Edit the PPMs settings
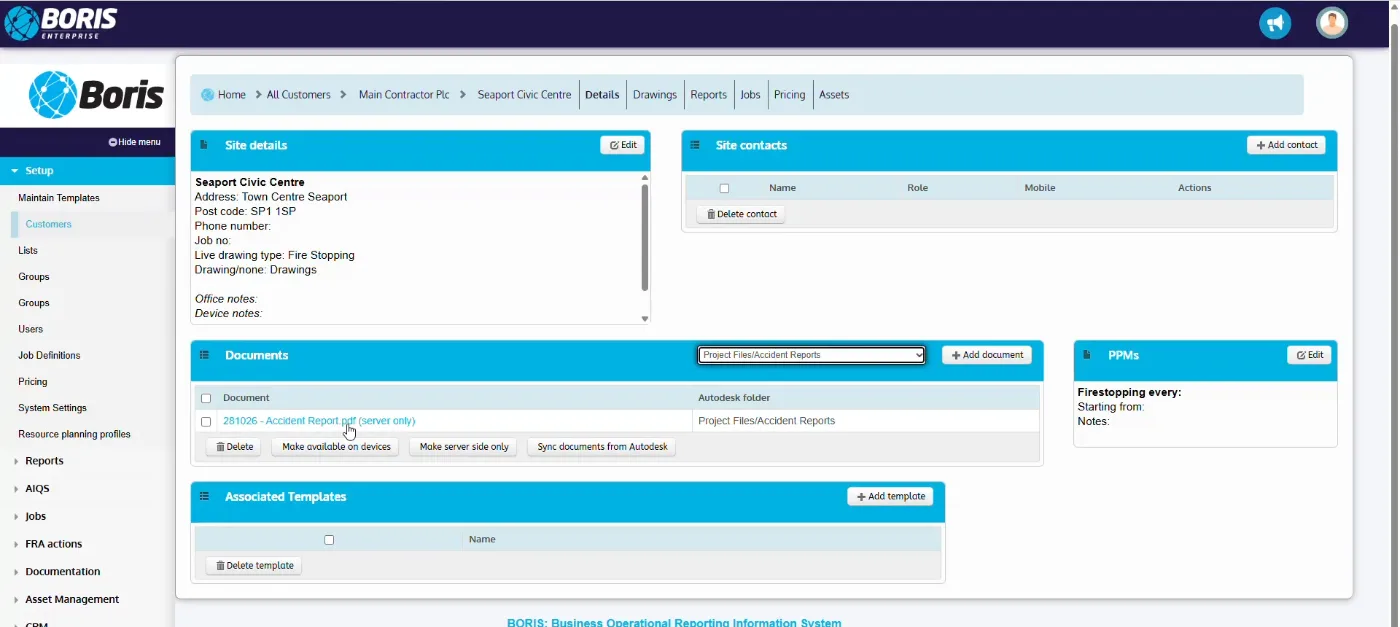Image resolution: width=1400 pixels, height=627 pixels. point(1309,355)
